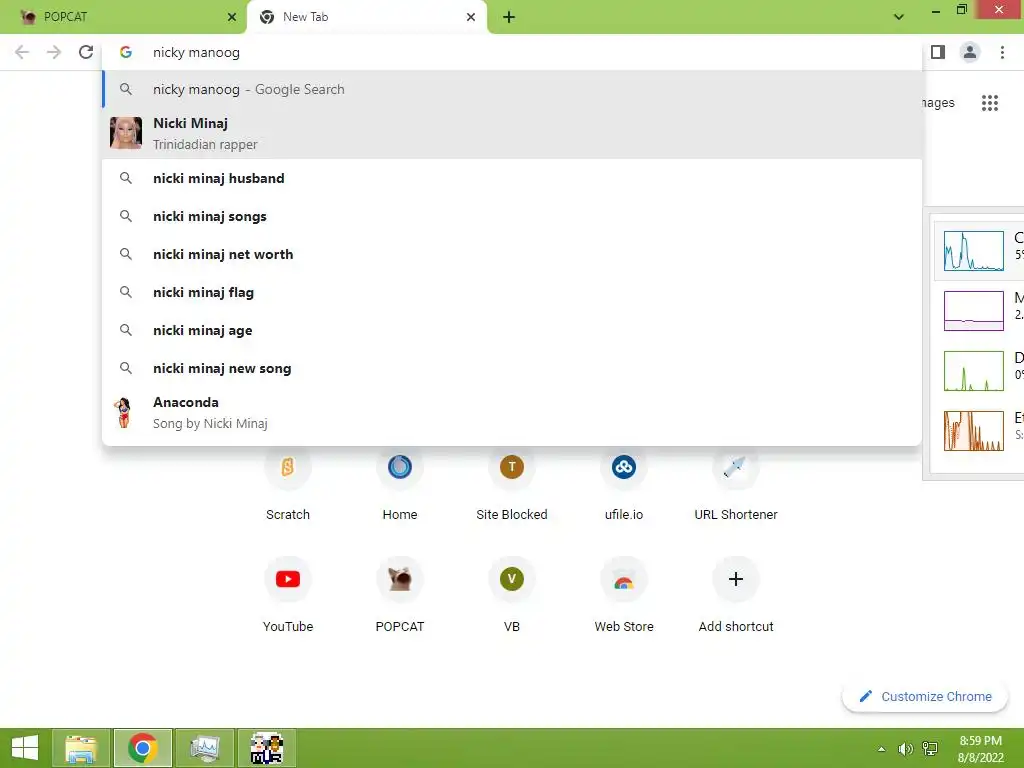Show hidden tray icons arrow

click(x=882, y=749)
